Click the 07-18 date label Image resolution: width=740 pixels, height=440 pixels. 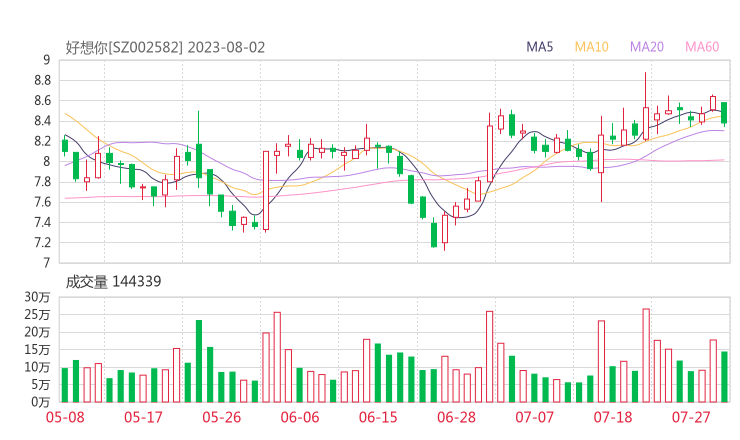coord(613,418)
